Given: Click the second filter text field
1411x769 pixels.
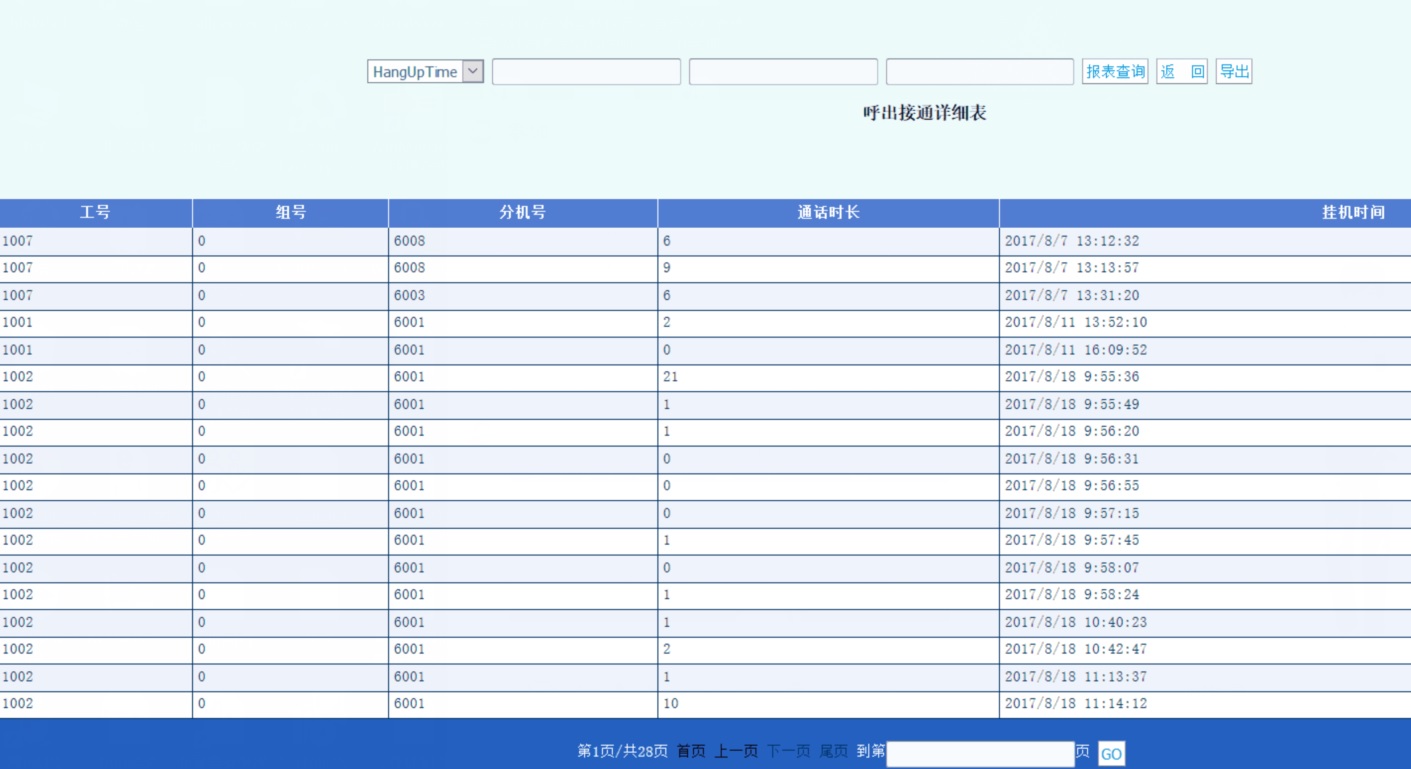Looking at the screenshot, I should pyautogui.click(x=783, y=72).
